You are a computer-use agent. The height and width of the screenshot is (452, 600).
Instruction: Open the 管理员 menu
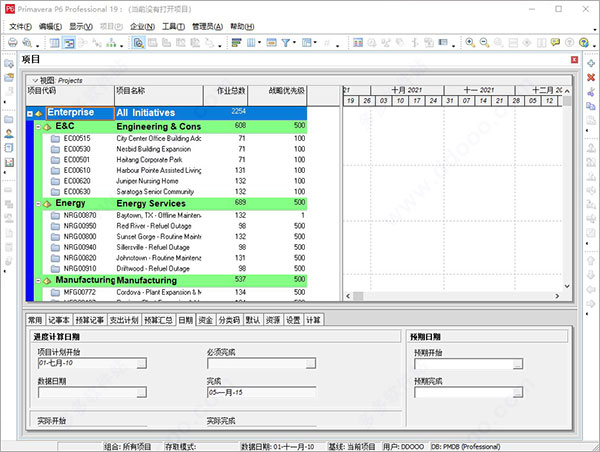(207, 26)
